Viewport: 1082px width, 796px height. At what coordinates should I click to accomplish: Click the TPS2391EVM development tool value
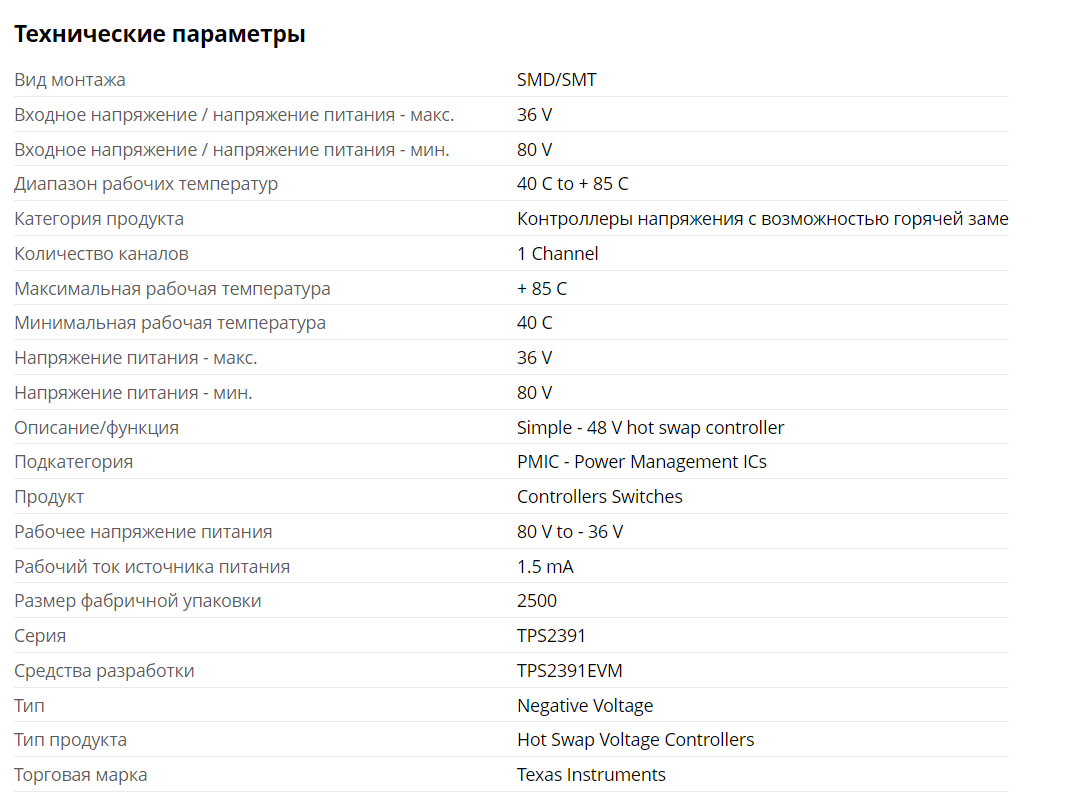pyautogui.click(x=569, y=671)
